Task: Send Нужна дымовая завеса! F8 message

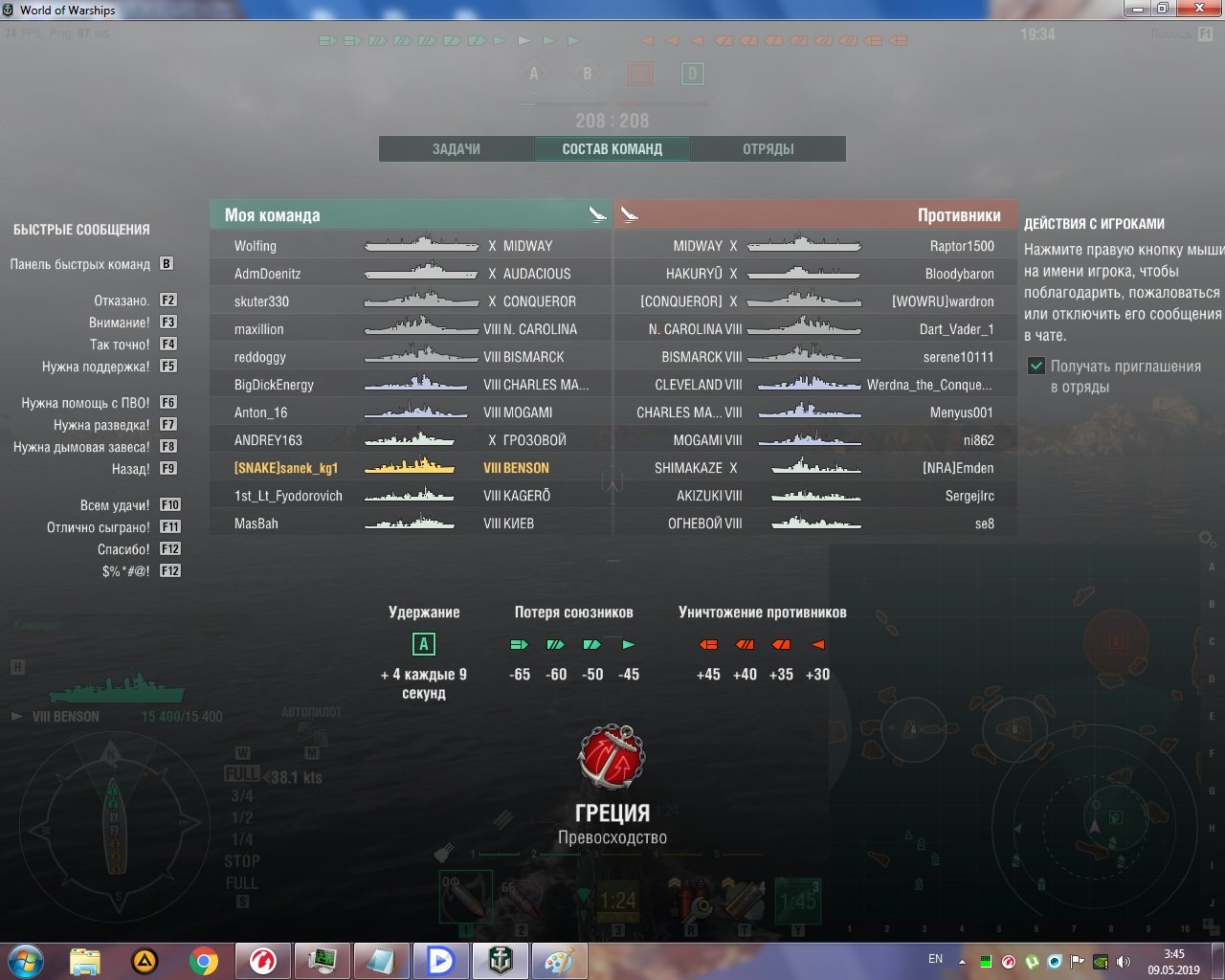Action: (96, 447)
